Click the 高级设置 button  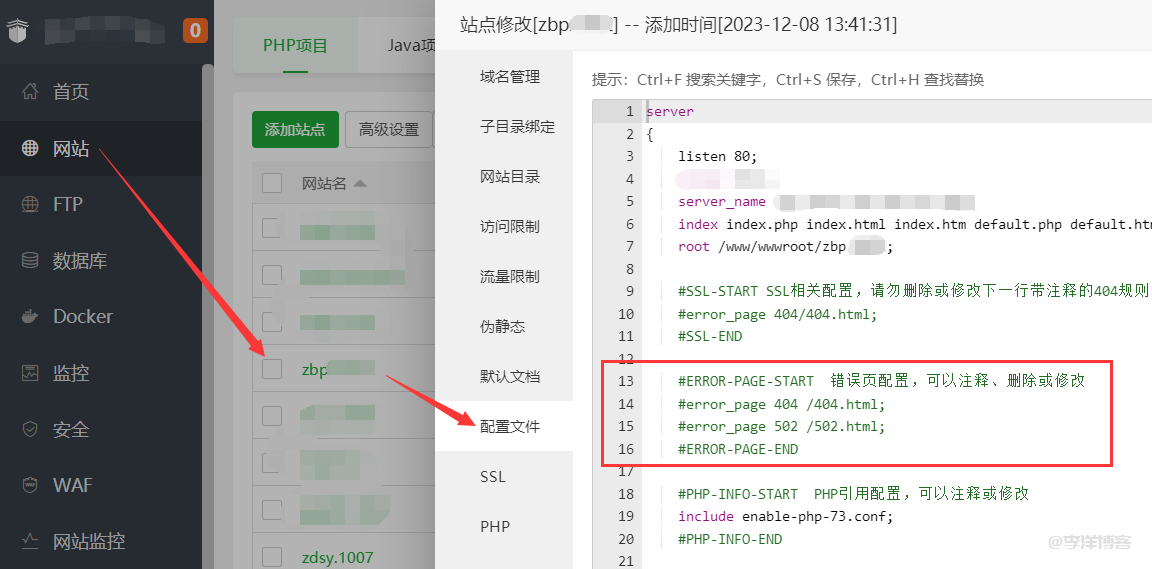tap(389, 130)
